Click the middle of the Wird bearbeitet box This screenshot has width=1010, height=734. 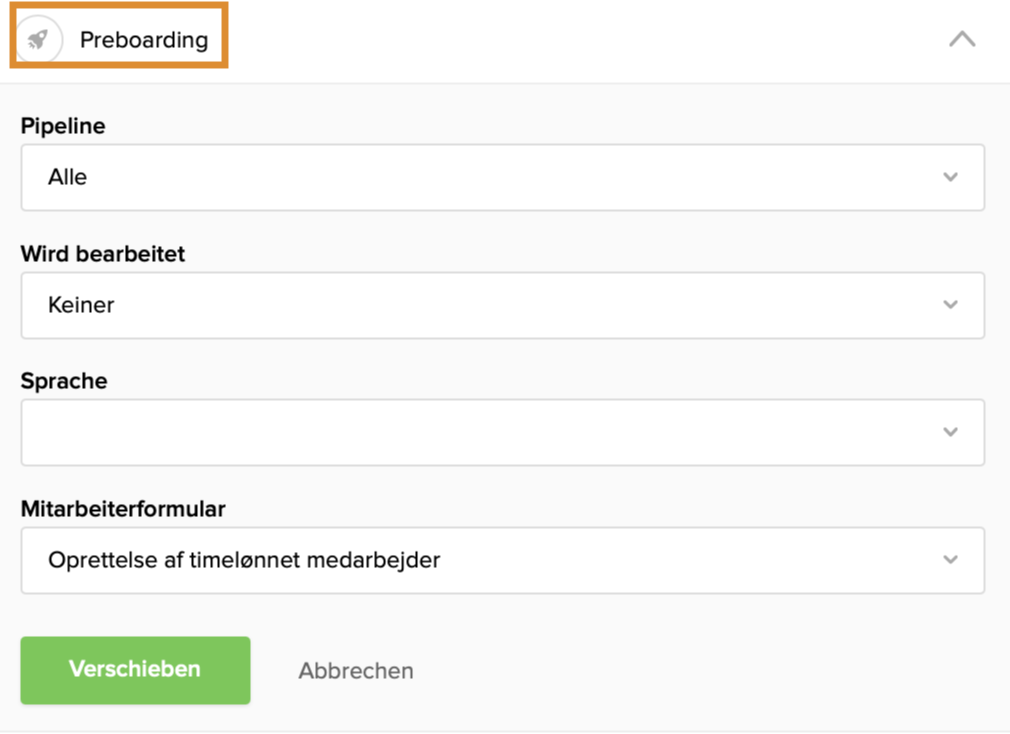click(x=502, y=305)
